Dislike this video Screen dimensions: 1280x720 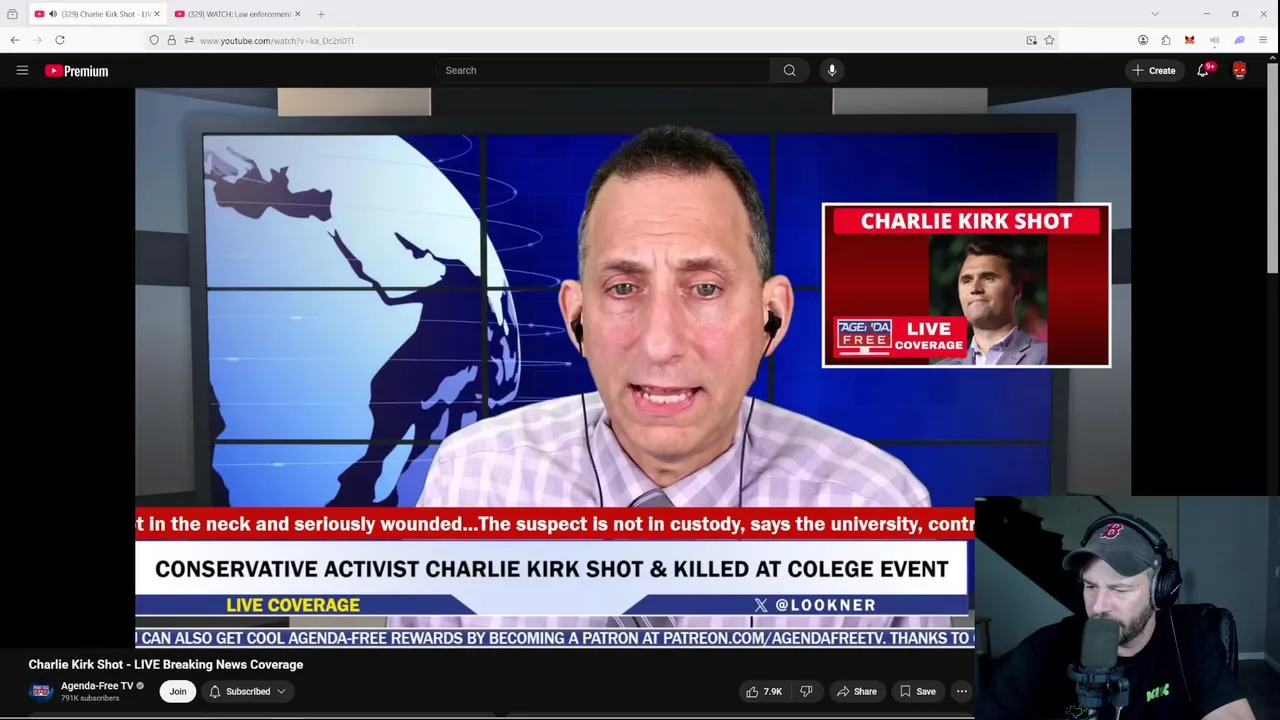tap(807, 691)
